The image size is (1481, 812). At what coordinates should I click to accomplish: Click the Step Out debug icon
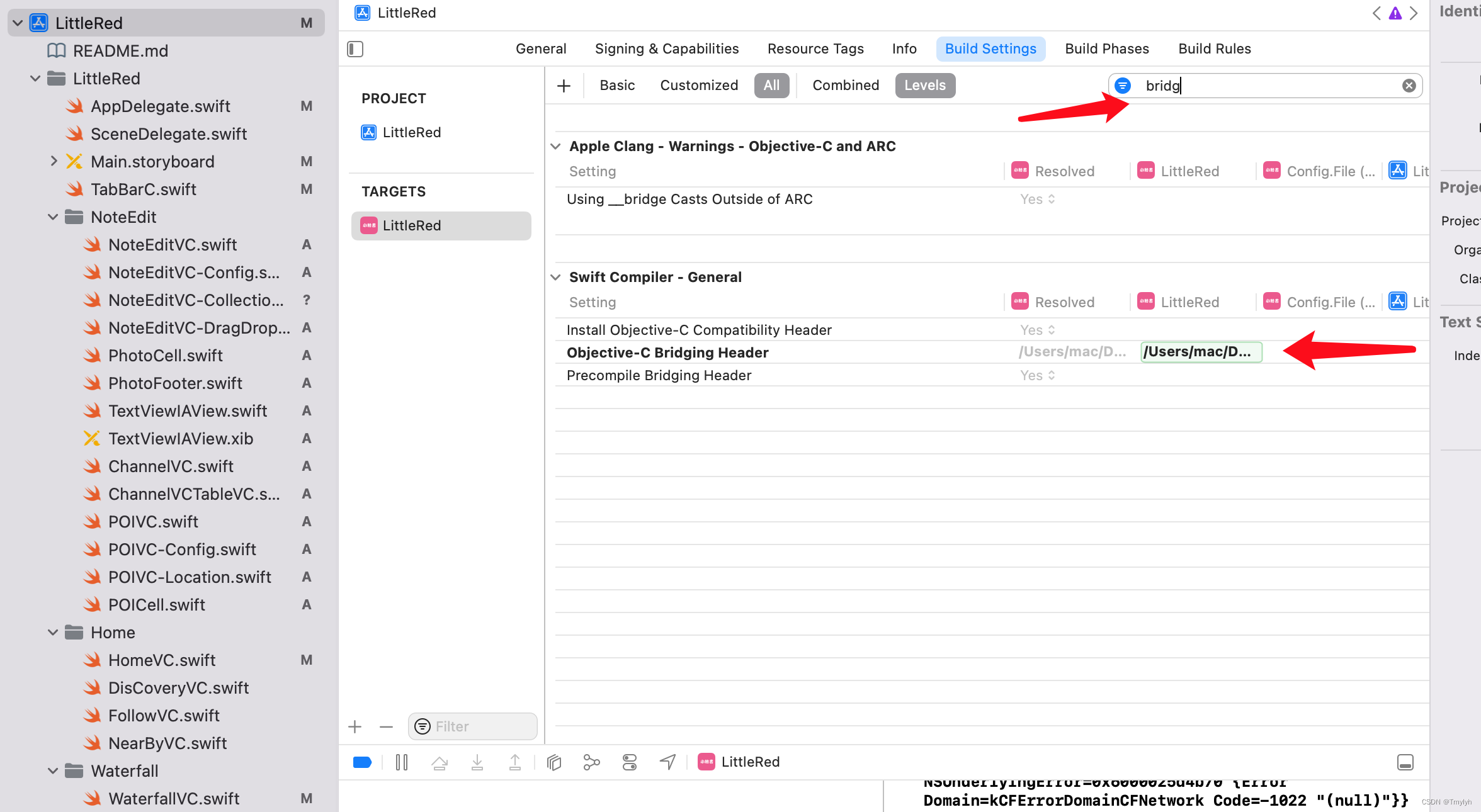(x=515, y=762)
